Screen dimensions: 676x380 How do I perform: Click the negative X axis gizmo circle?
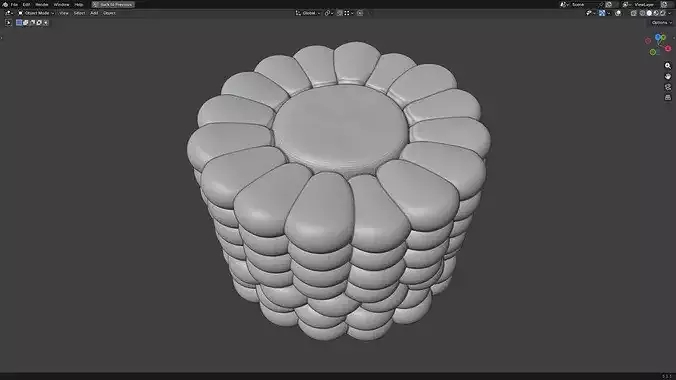[648, 41]
